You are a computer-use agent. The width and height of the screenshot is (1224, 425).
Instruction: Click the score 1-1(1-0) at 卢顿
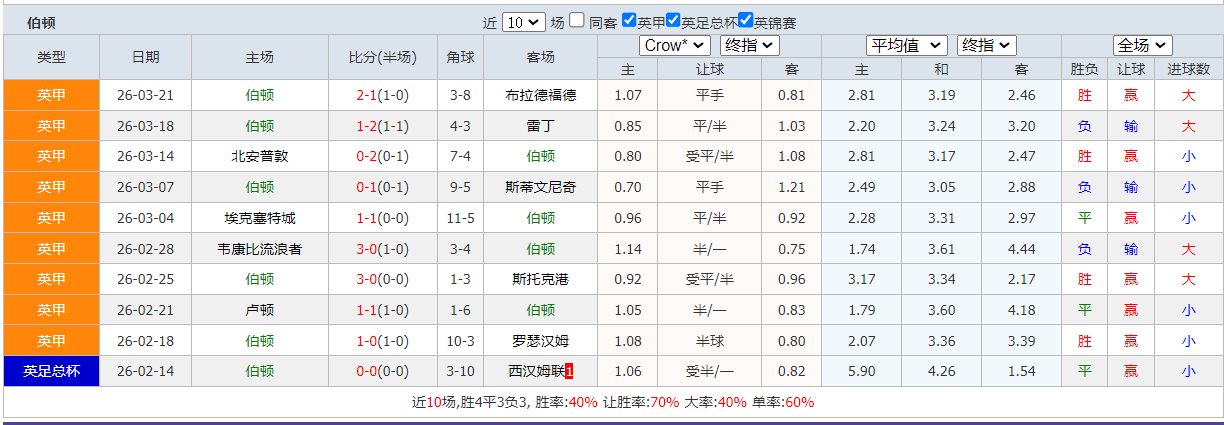pos(384,310)
